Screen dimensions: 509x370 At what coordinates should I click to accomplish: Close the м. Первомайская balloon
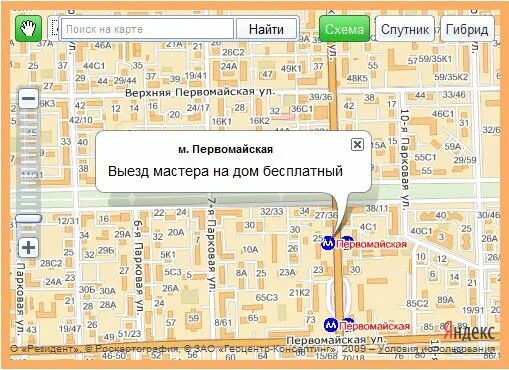[357, 144]
